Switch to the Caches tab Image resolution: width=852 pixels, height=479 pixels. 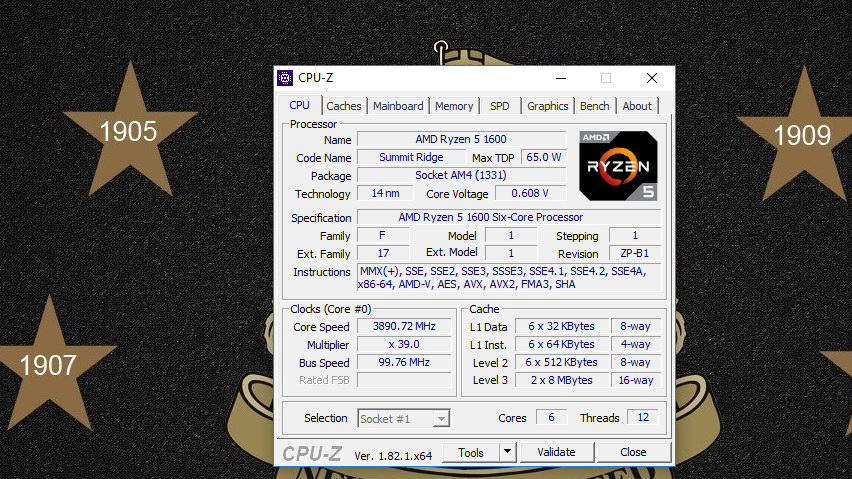coord(343,106)
